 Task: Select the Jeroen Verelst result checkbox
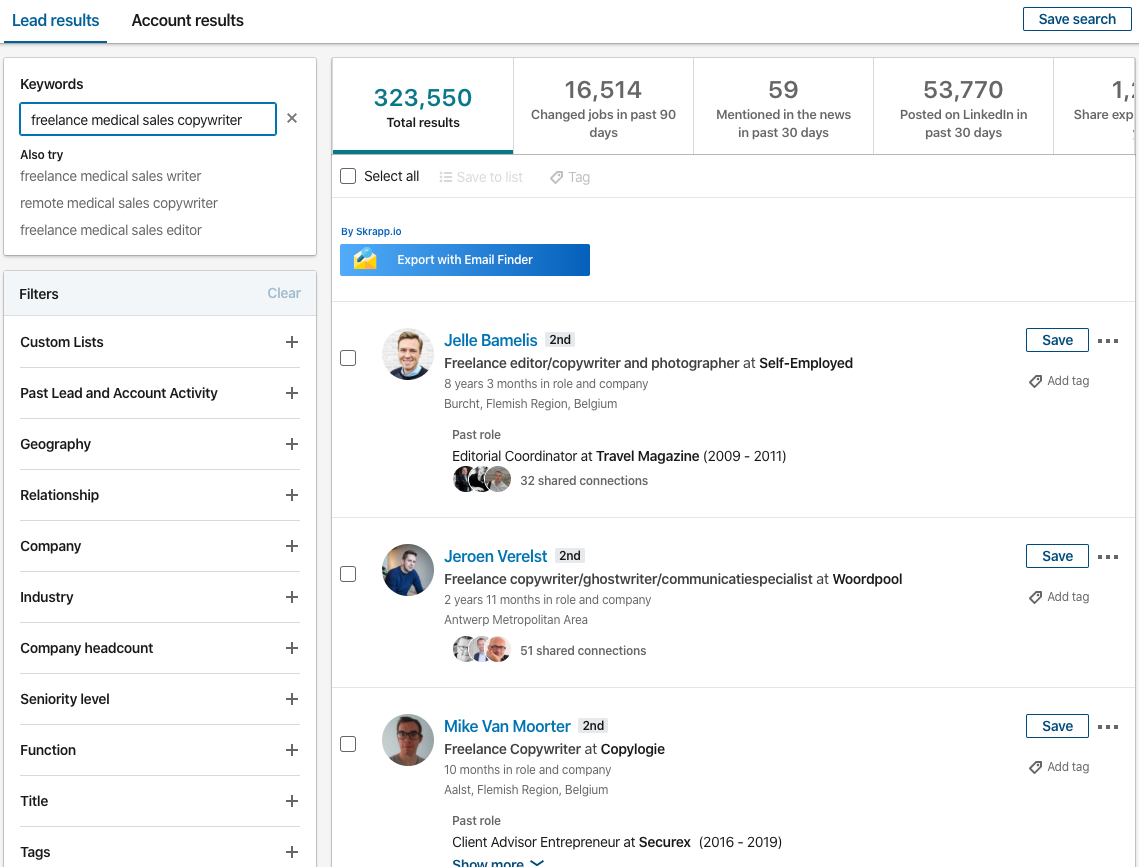coord(348,574)
